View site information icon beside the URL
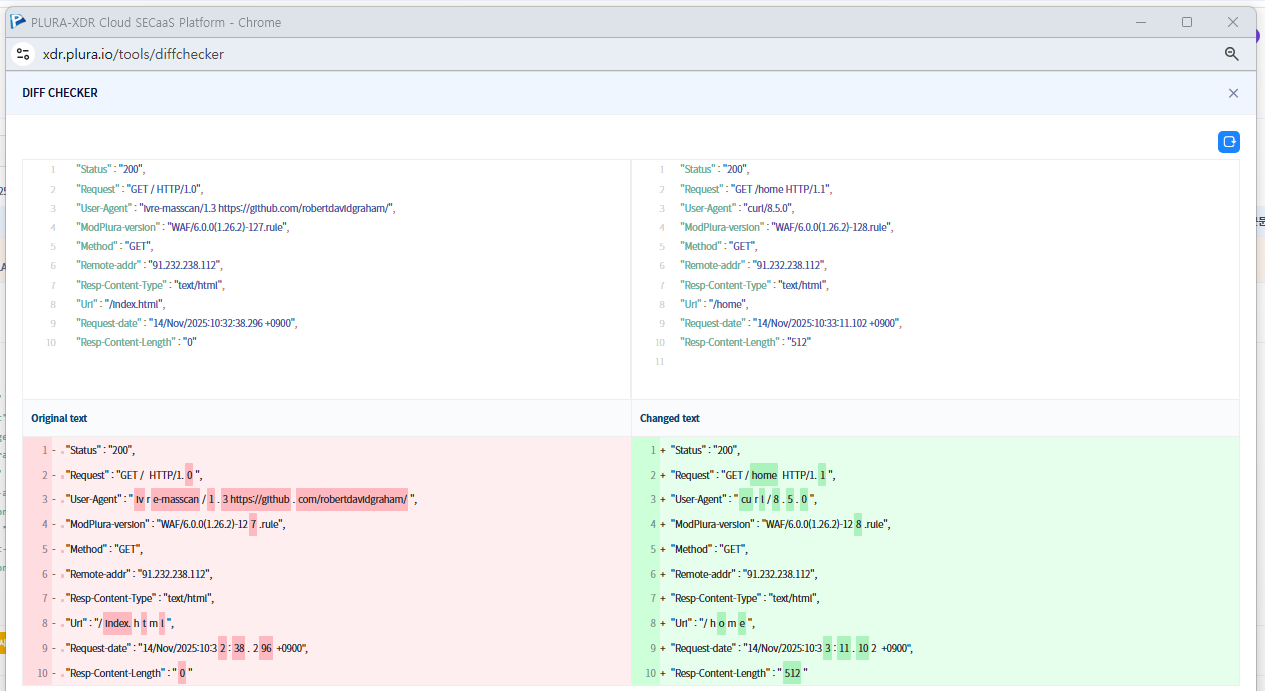This screenshot has height=691, width=1265. [x=23, y=54]
